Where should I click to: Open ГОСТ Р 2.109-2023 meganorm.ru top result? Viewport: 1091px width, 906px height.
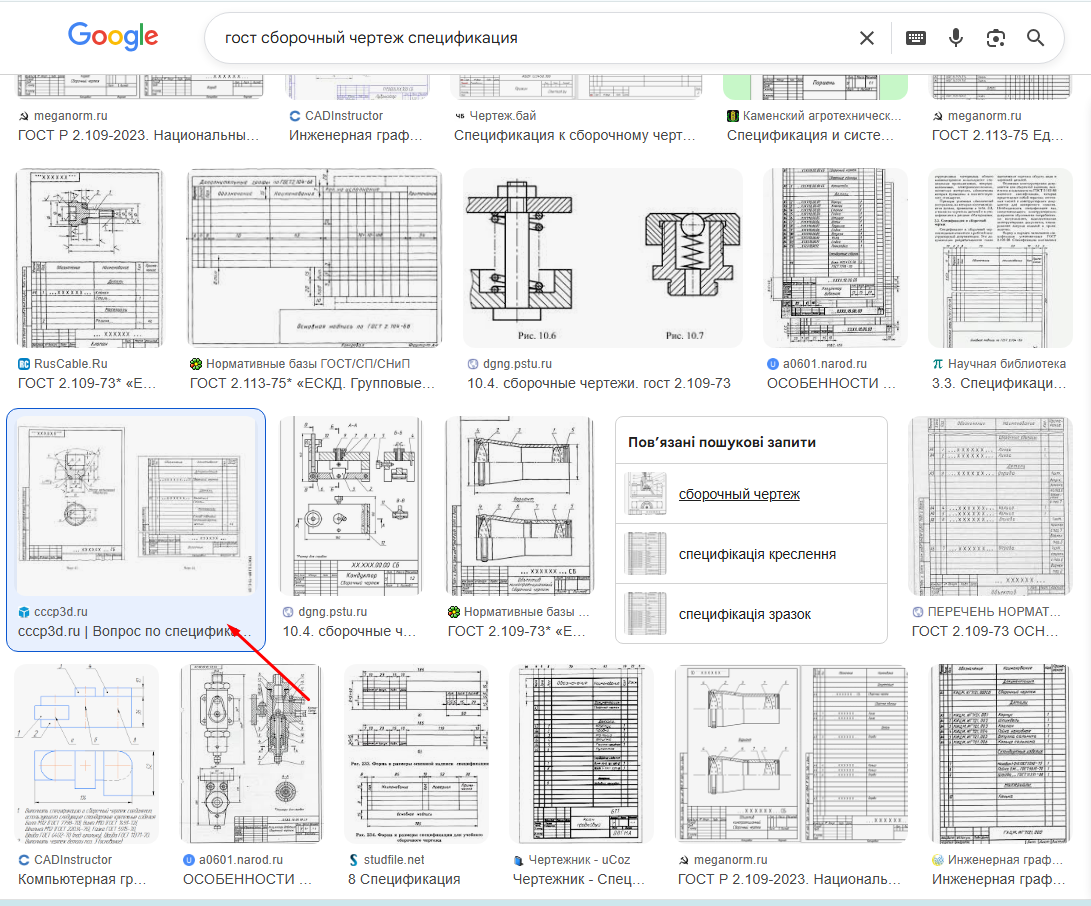click(138, 135)
